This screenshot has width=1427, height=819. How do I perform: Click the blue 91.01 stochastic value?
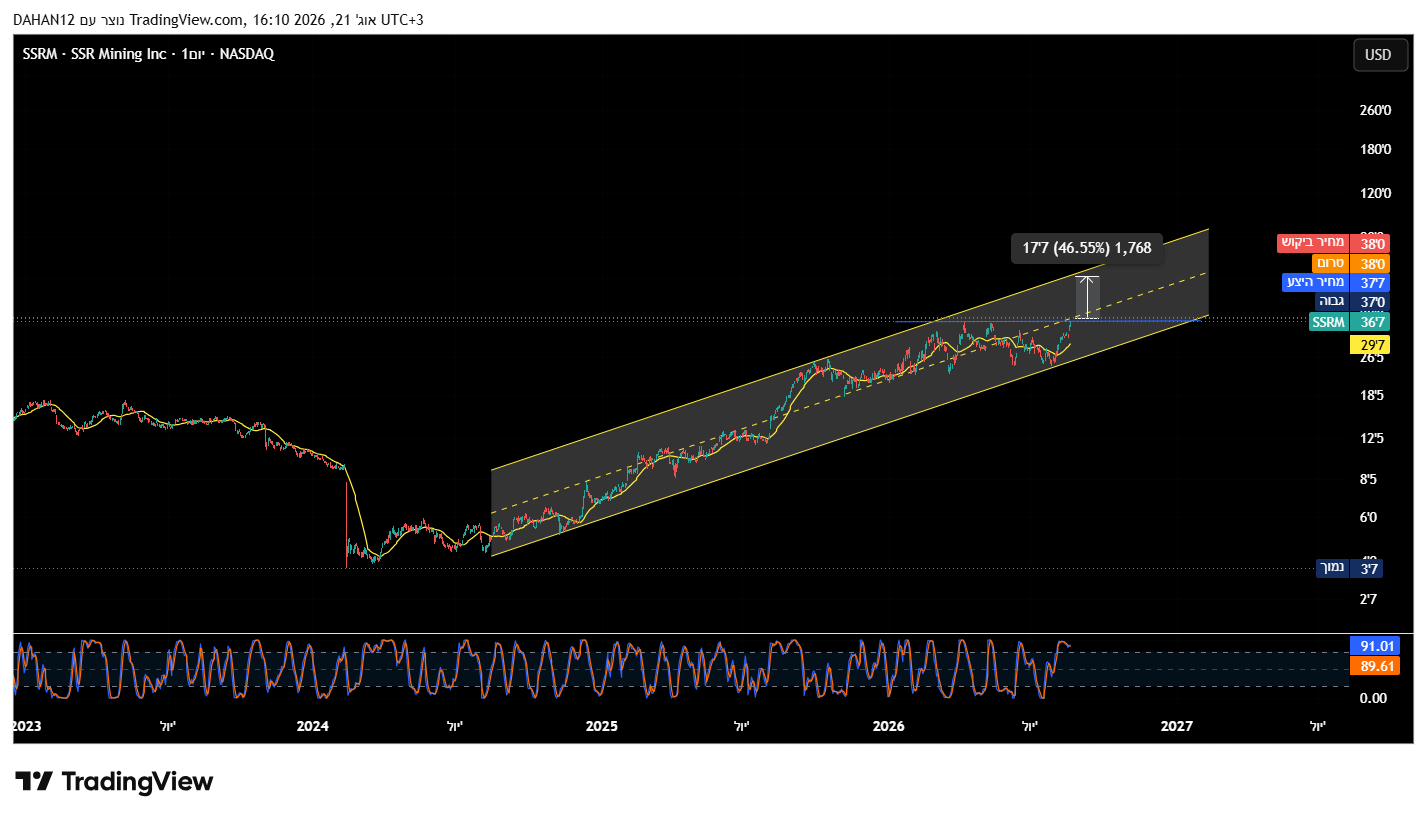[x=1375, y=646]
